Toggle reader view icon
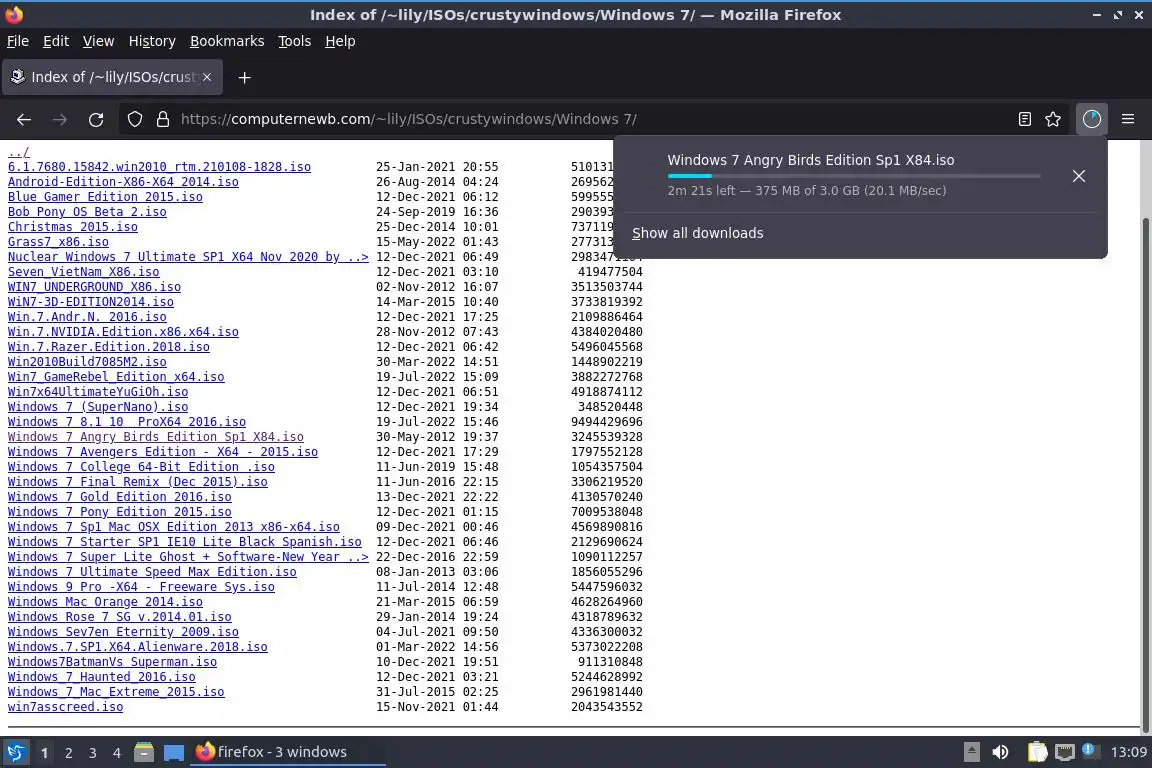This screenshot has width=1152, height=768. 1024,119
